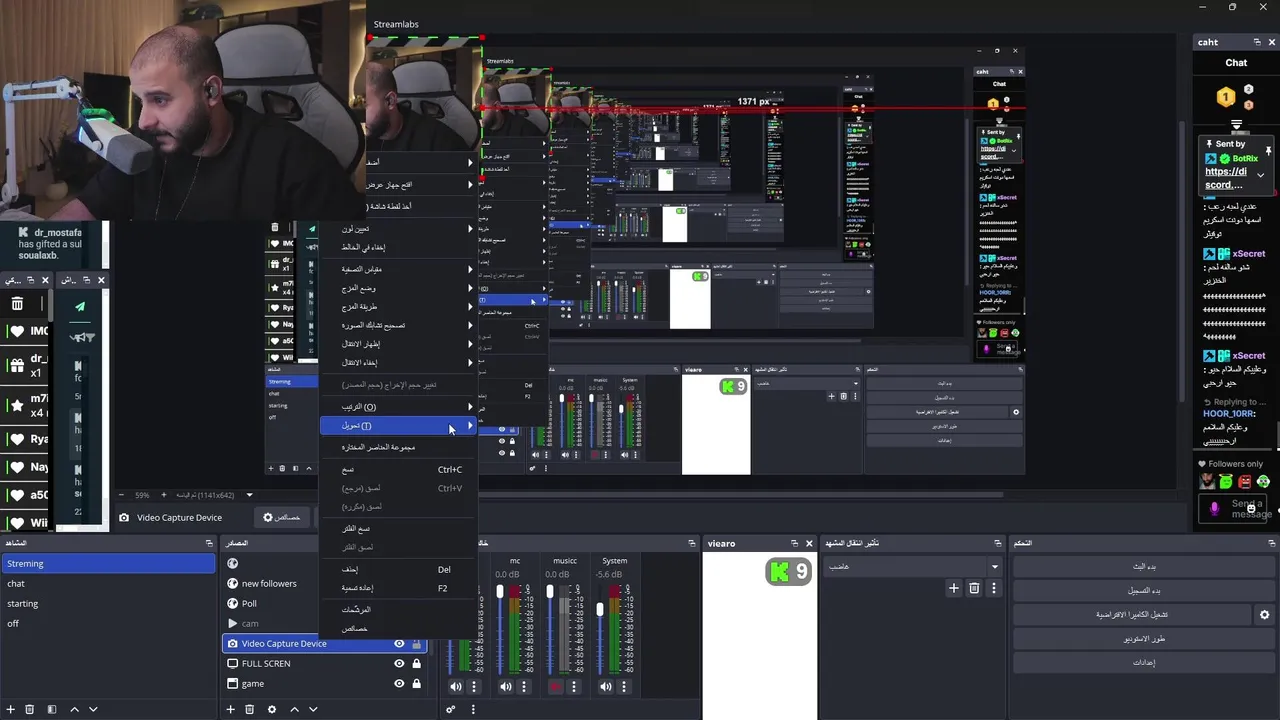Viewport: 1280px width, 720px height.
Task: Unlock the game source
Action: pyautogui.click(x=417, y=684)
